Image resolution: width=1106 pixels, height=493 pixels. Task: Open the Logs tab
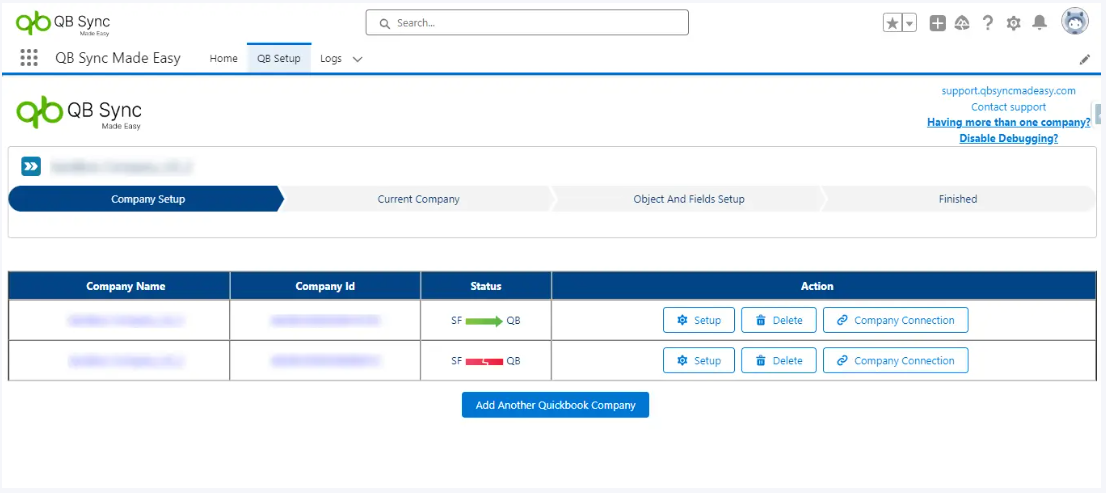tap(331, 59)
